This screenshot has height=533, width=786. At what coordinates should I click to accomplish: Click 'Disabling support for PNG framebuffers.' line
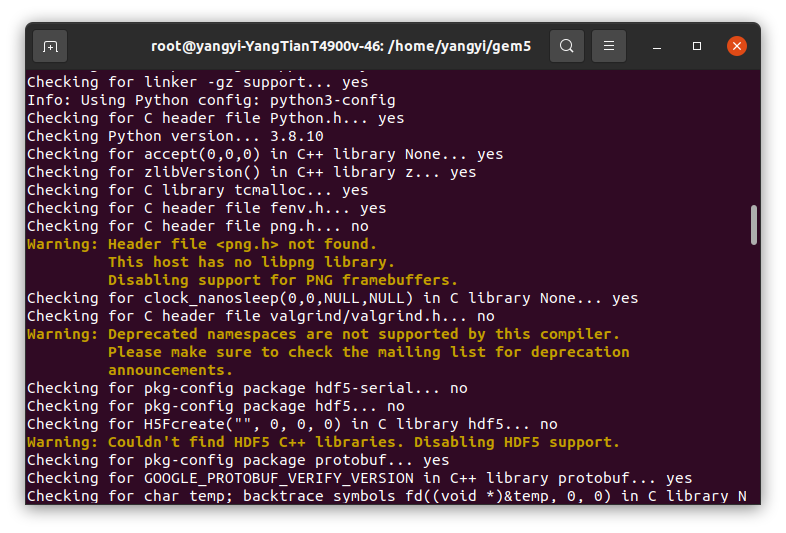(283, 281)
